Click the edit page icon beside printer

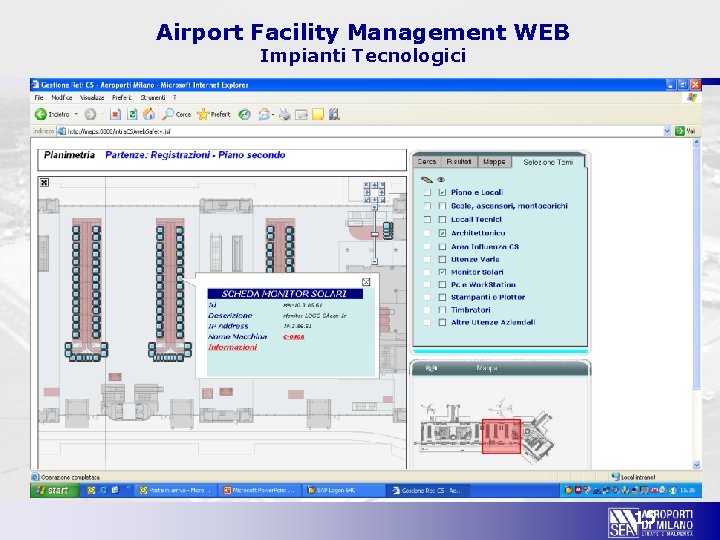pyautogui.click(x=301, y=115)
